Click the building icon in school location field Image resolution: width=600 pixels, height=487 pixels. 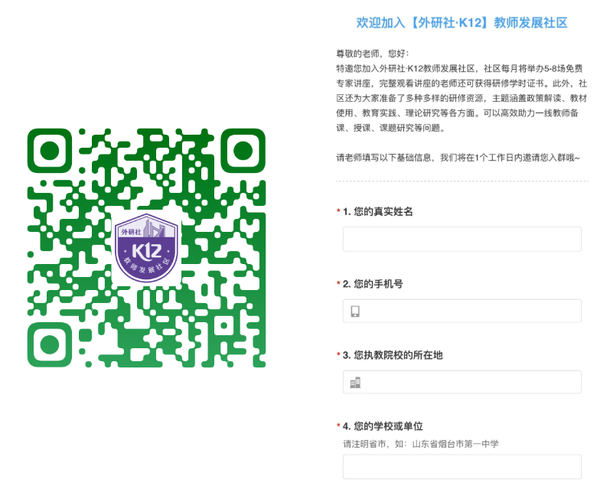pos(355,383)
